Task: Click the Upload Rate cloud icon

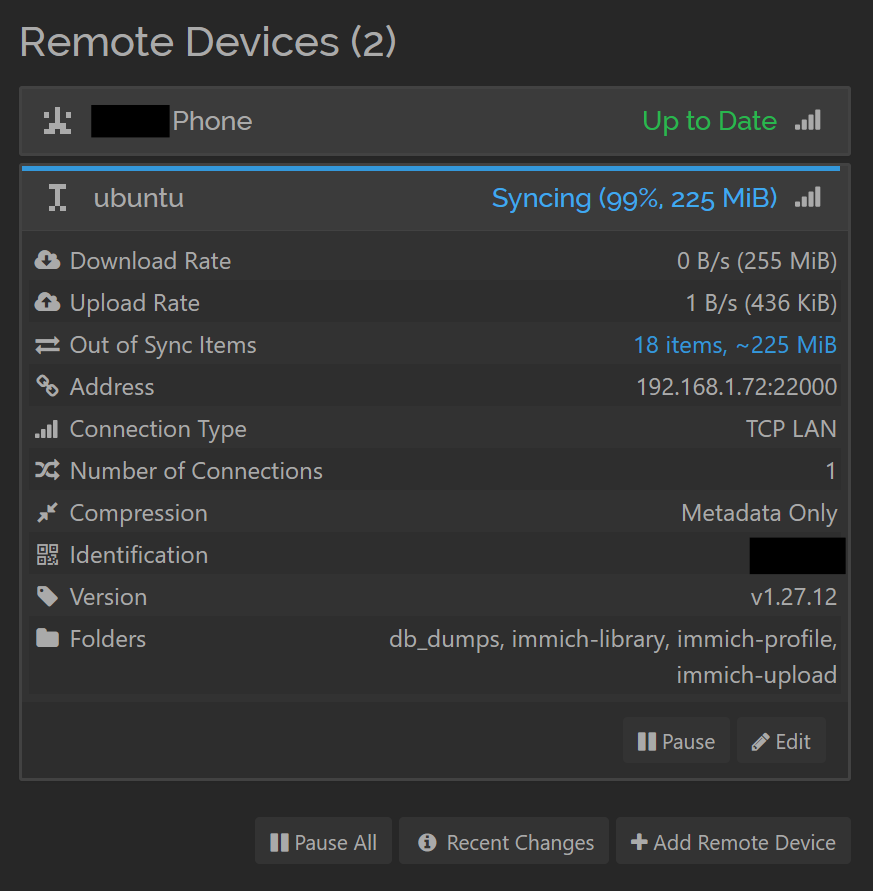Action: [x=47, y=302]
